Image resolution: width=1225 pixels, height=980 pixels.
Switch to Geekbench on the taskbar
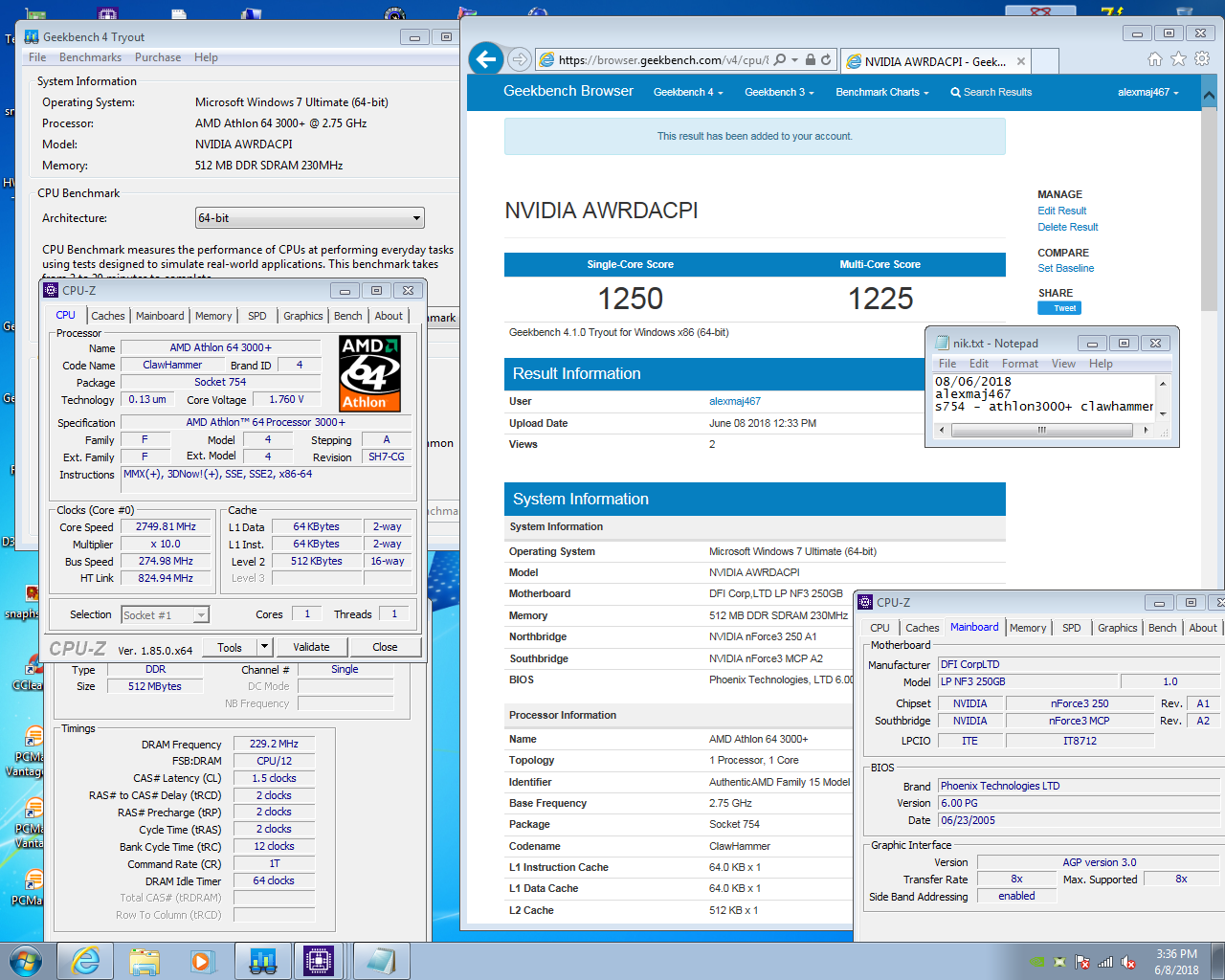(x=262, y=961)
